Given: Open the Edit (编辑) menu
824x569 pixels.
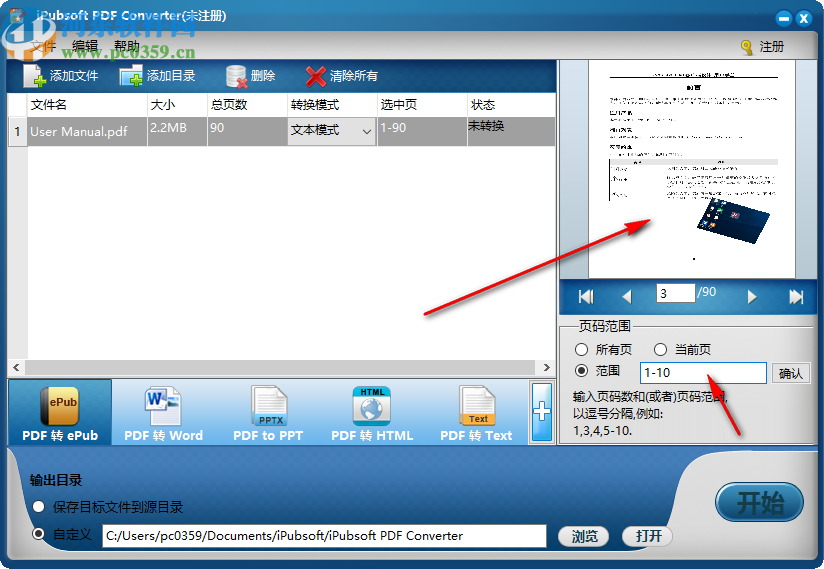Looking at the screenshot, I should point(85,46).
